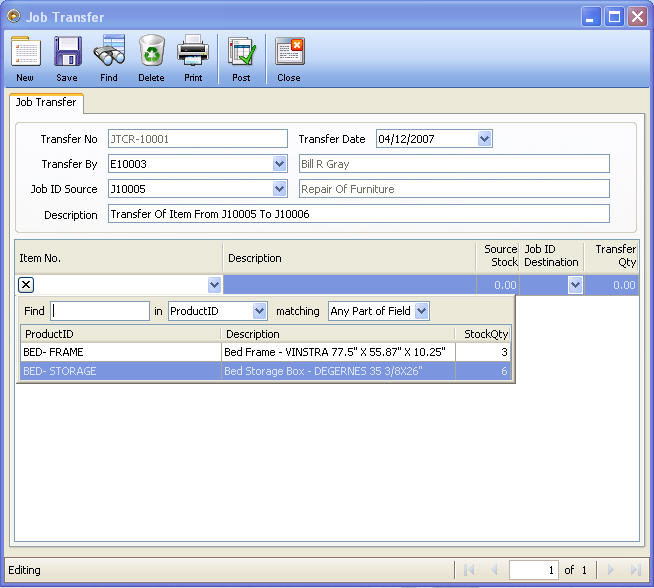
Task: Sort by StockQty column header
Action: pos(483,334)
